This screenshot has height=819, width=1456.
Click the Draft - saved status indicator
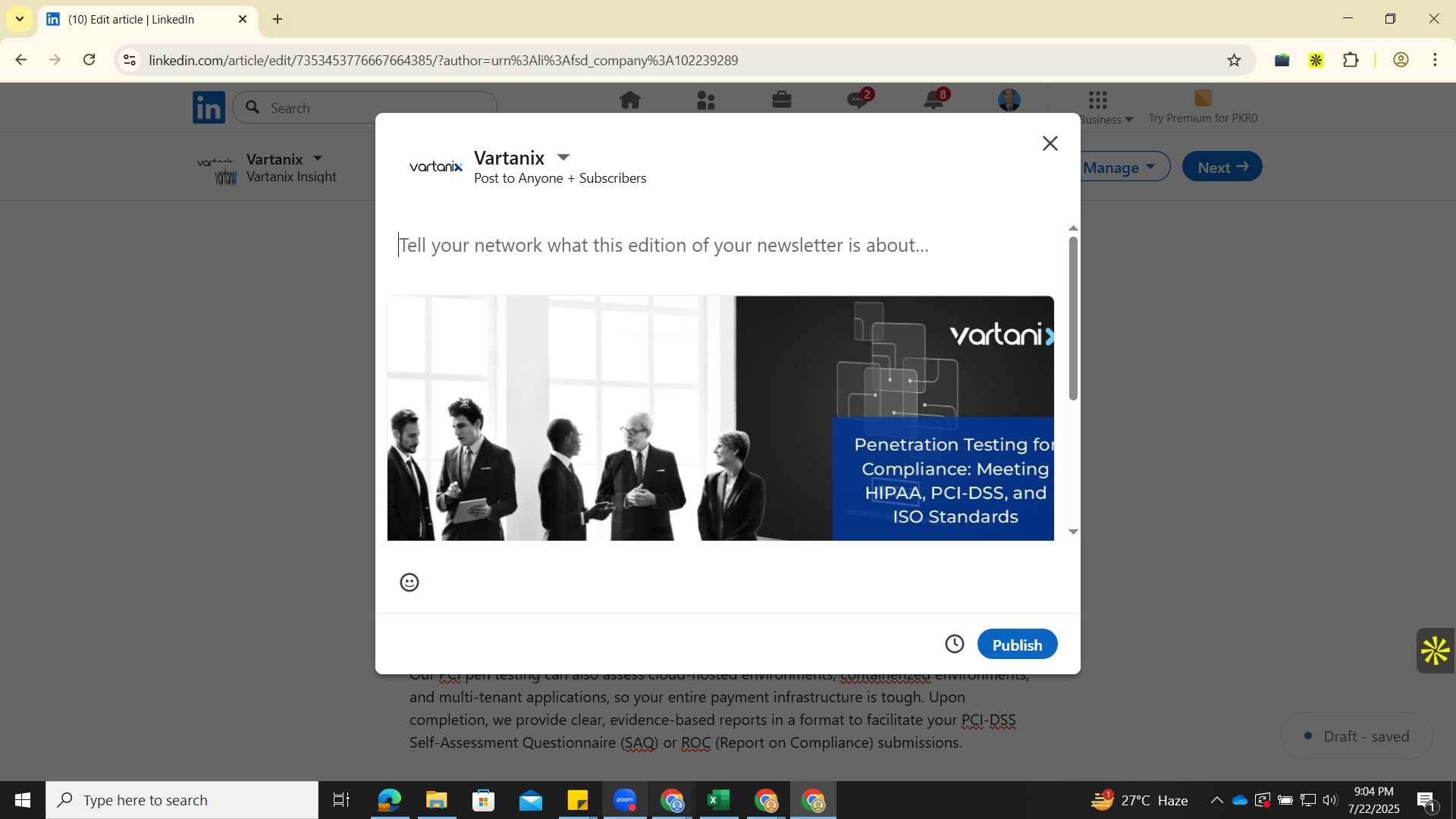click(1357, 736)
